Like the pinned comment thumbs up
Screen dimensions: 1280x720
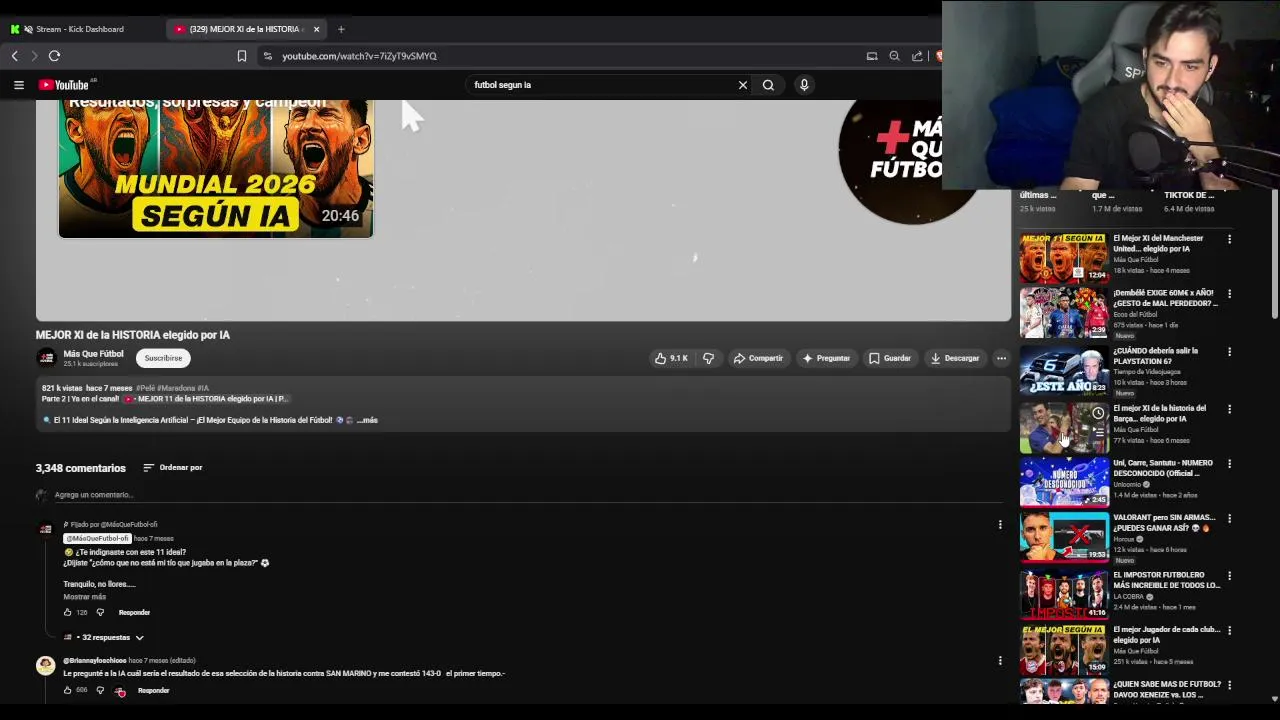[68, 613]
